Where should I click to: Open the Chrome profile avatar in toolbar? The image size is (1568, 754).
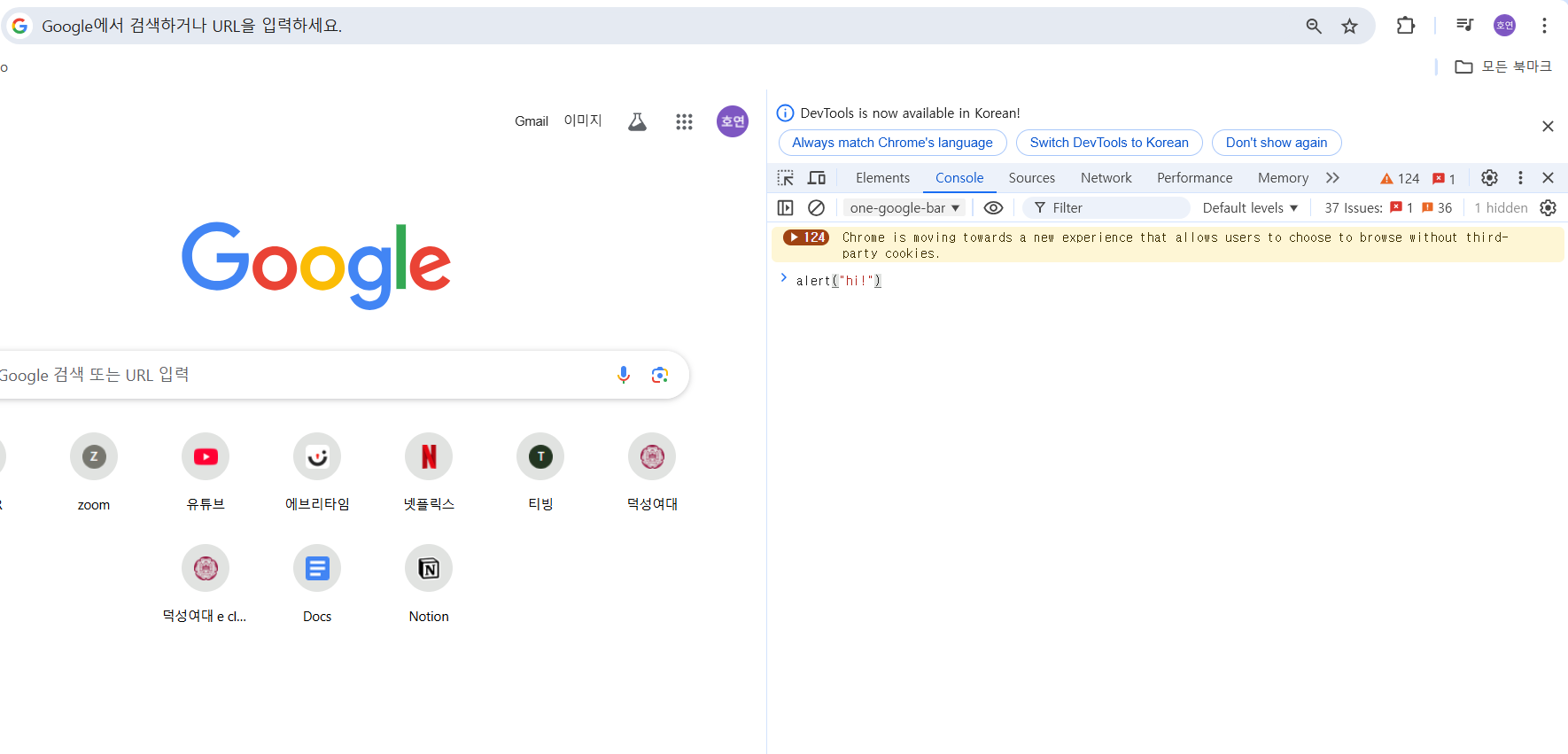(x=1504, y=26)
